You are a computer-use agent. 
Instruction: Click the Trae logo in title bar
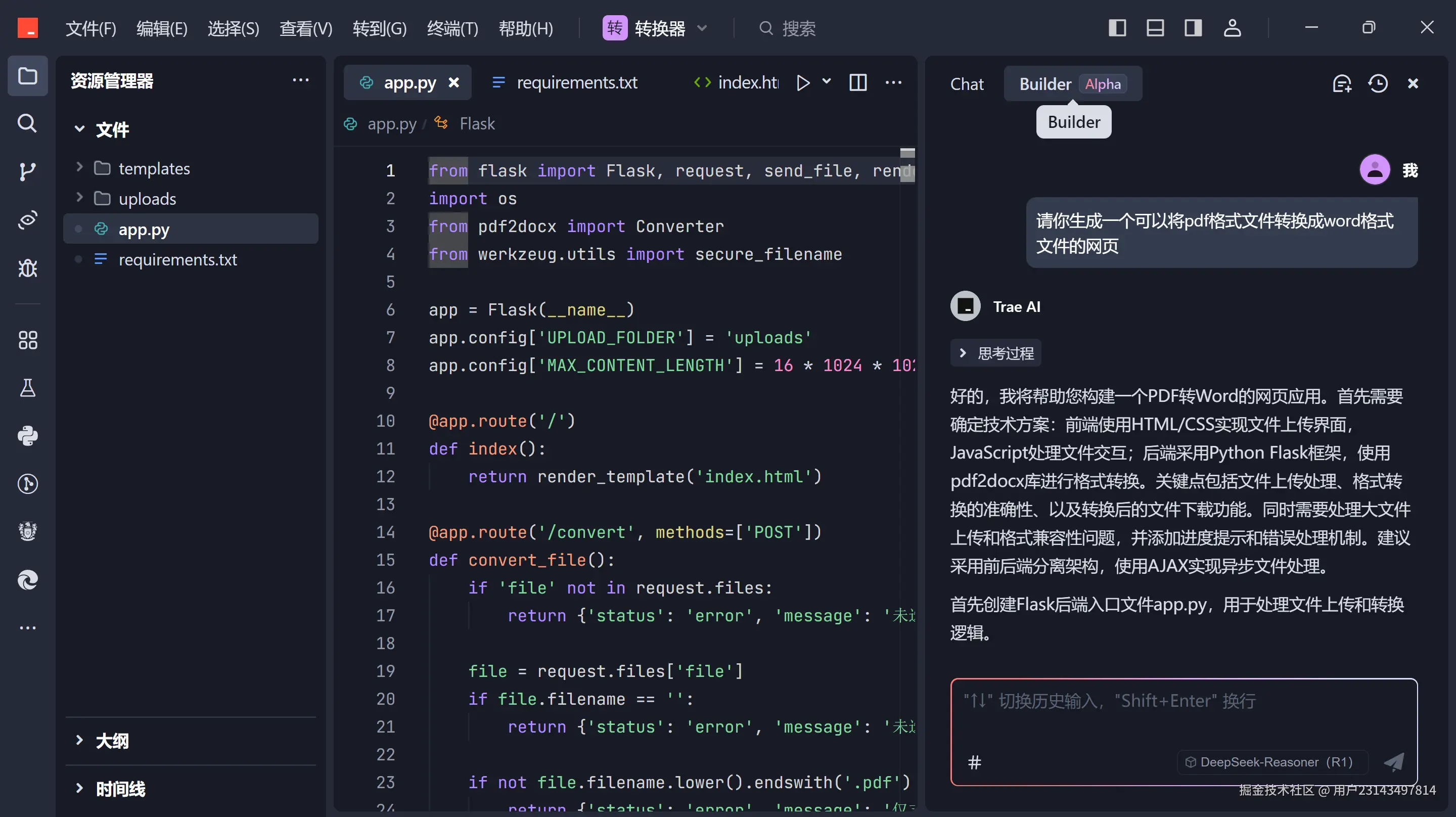click(27, 28)
